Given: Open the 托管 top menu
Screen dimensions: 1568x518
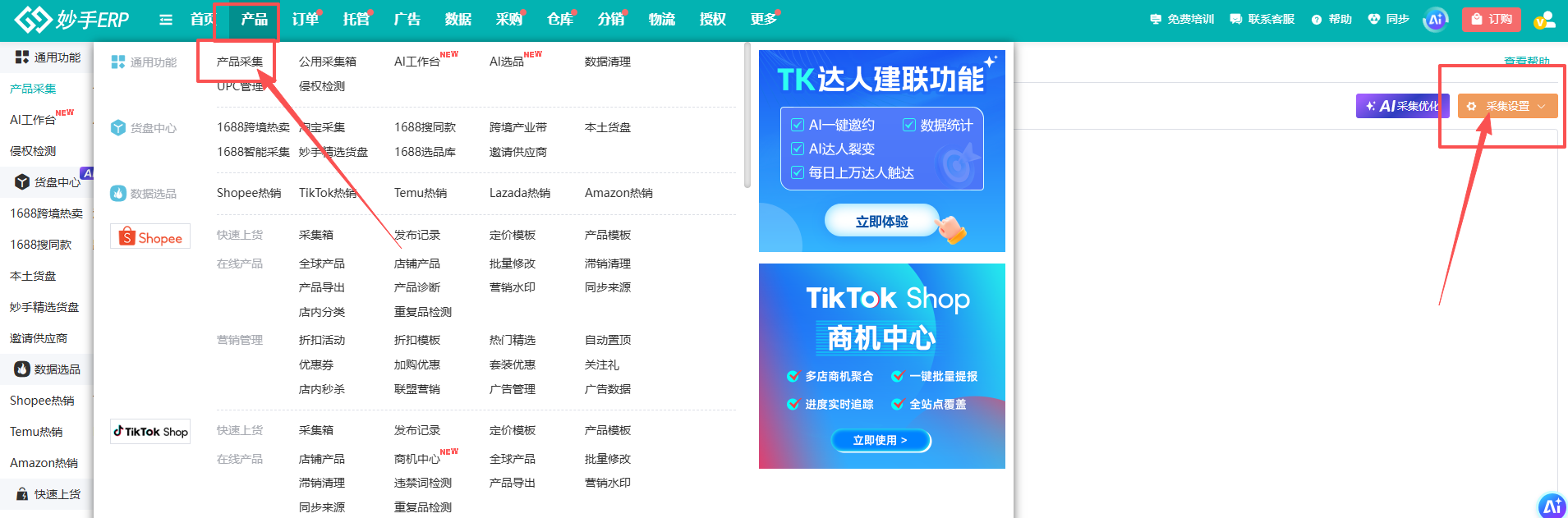Looking at the screenshot, I should [x=356, y=20].
